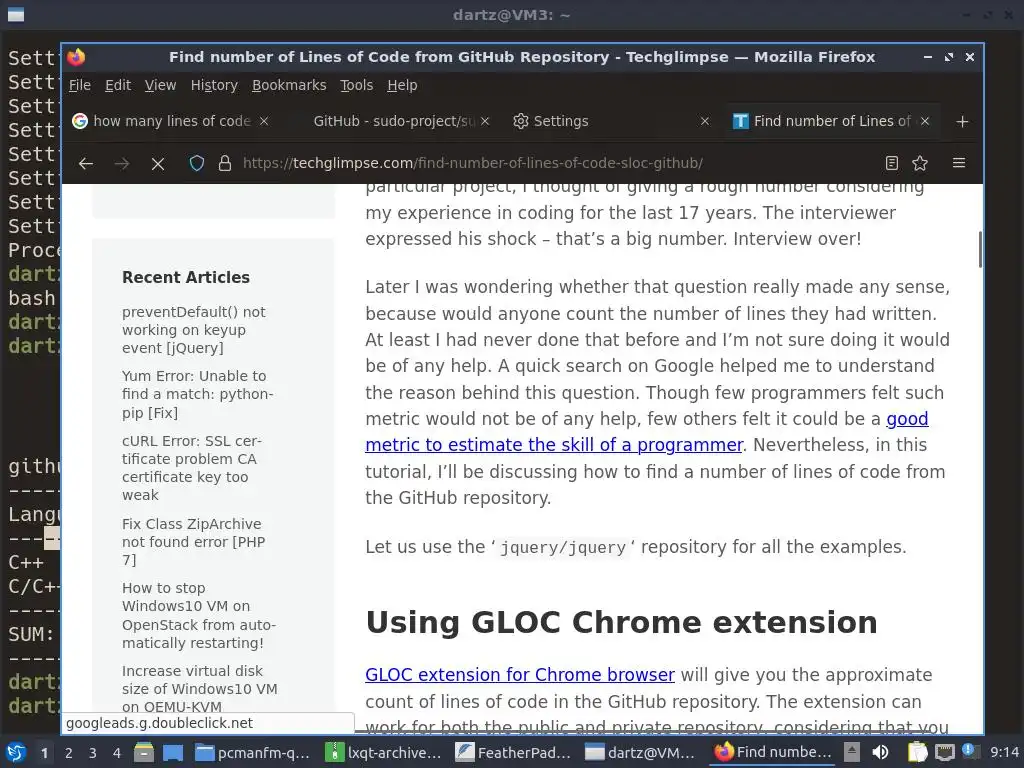Open the Tools menu
1024x768 pixels.
click(x=356, y=86)
